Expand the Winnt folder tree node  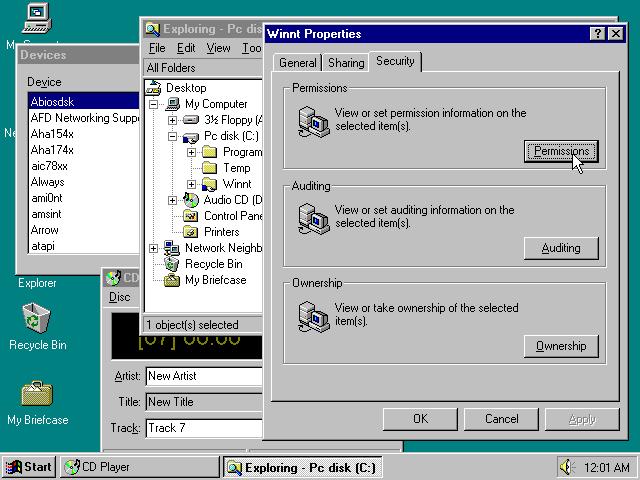point(191,184)
